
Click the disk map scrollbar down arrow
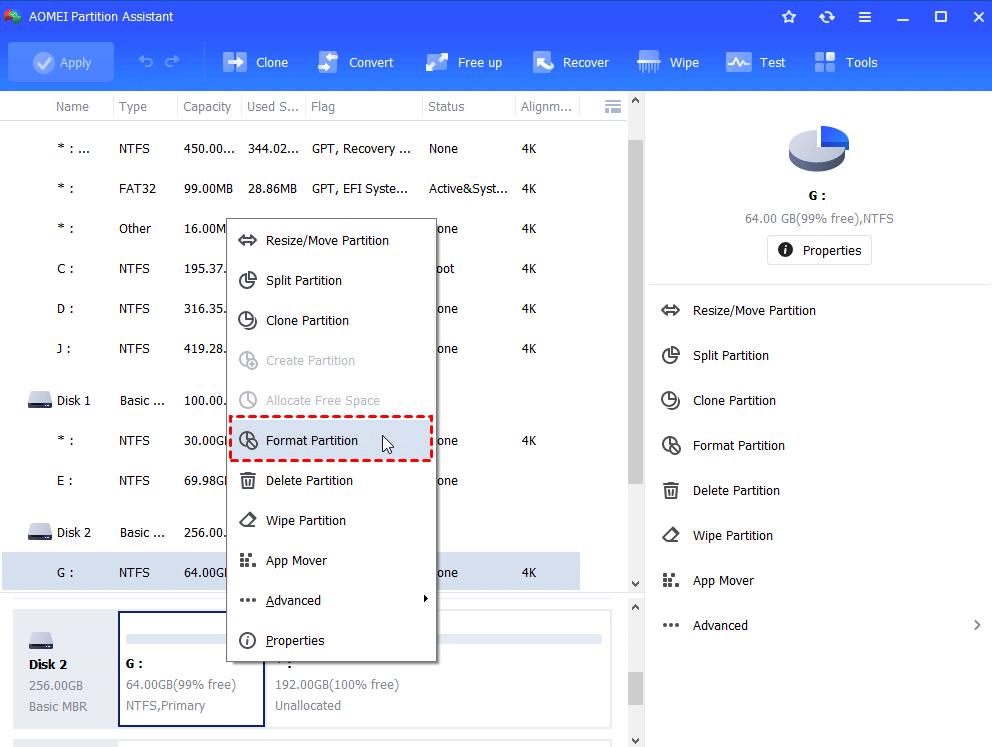tap(635, 740)
